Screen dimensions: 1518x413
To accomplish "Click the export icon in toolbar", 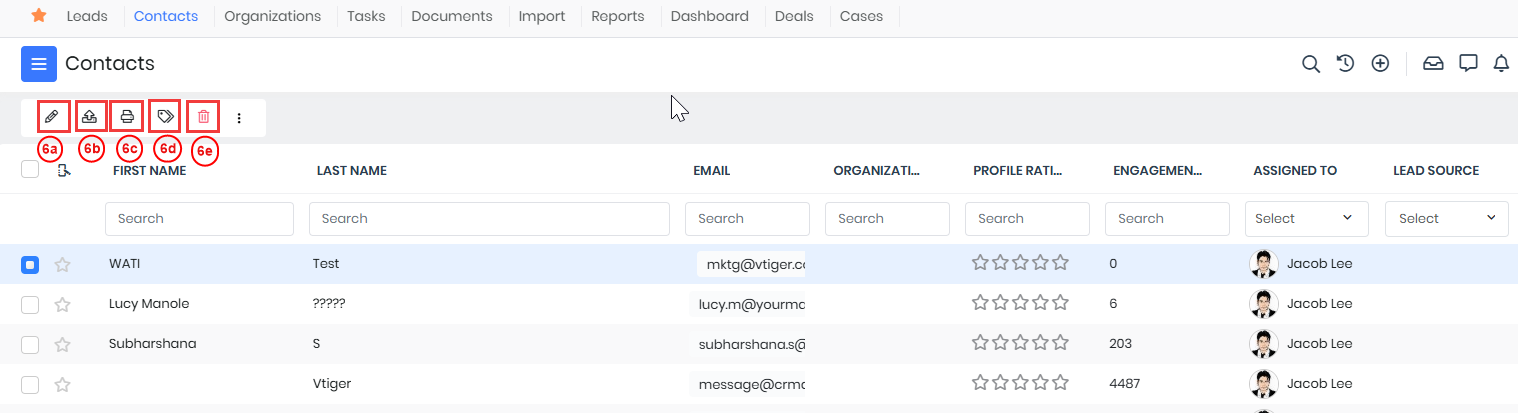I will click(90, 117).
